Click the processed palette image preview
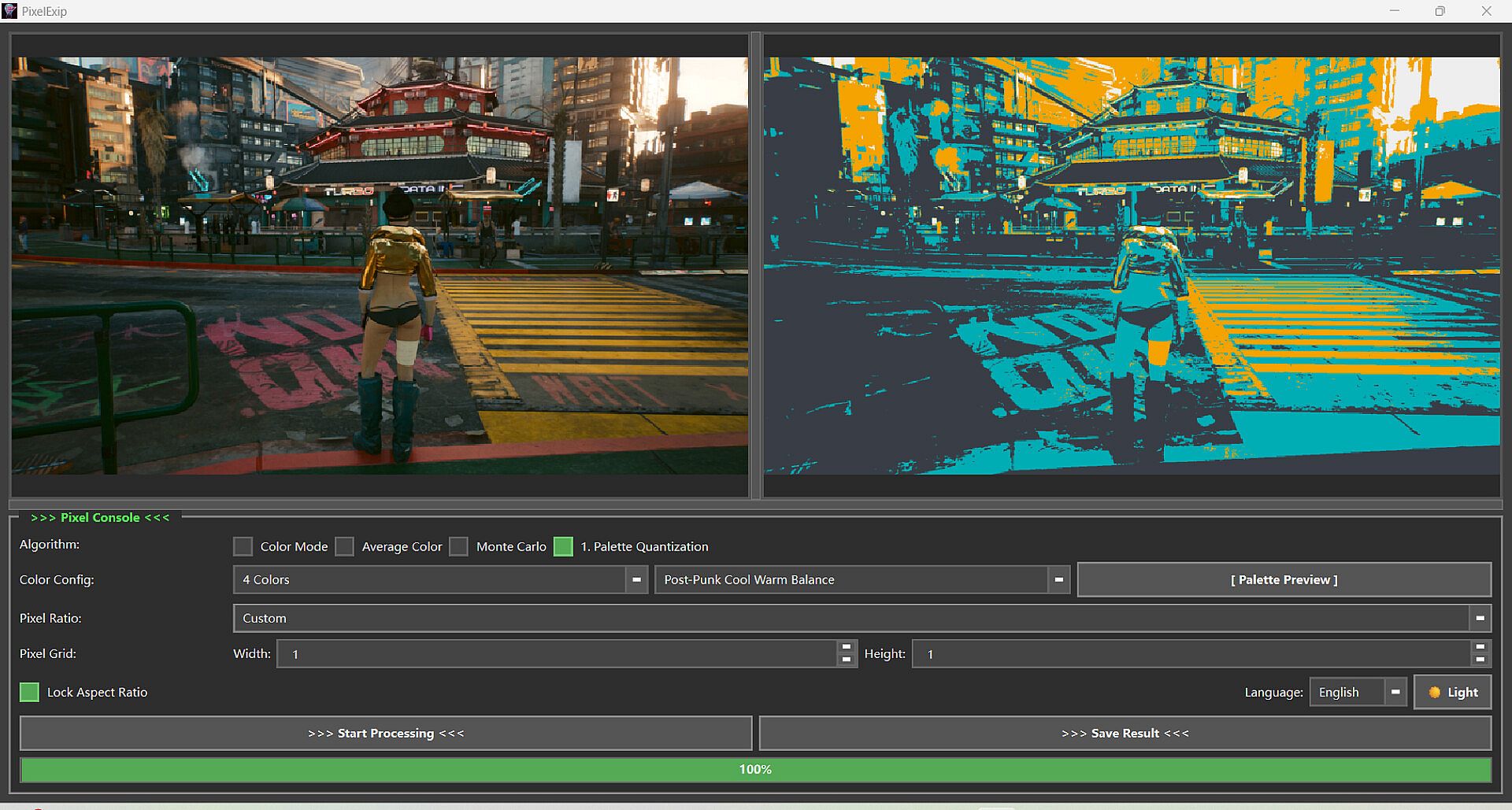Image resolution: width=1512 pixels, height=810 pixels. [x=1132, y=265]
